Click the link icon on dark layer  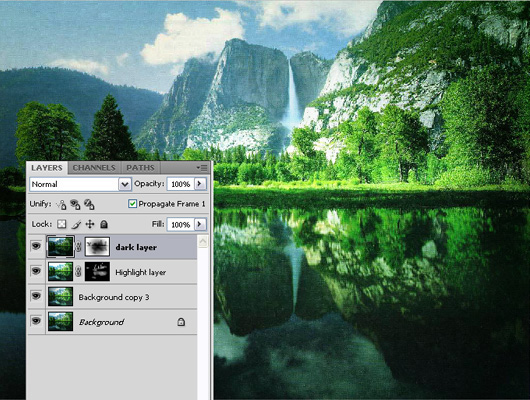point(78,246)
